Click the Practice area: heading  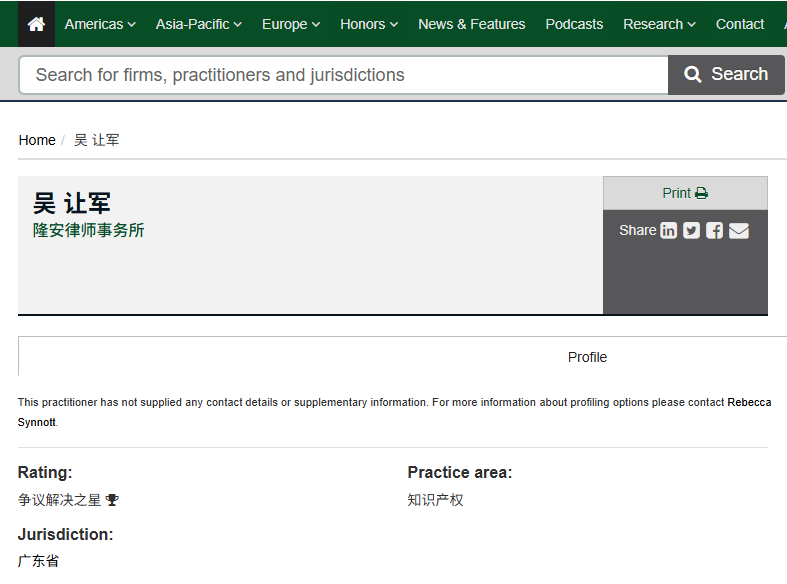tap(460, 473)
